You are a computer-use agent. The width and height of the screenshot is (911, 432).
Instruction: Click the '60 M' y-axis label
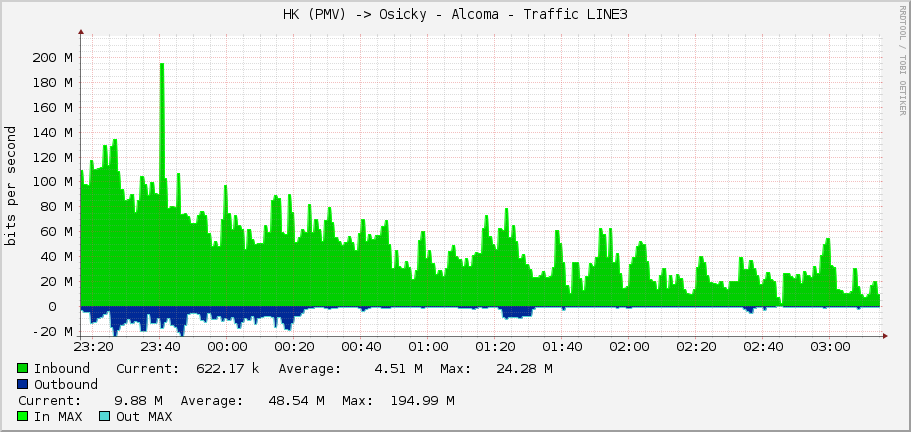pos(56,232)
